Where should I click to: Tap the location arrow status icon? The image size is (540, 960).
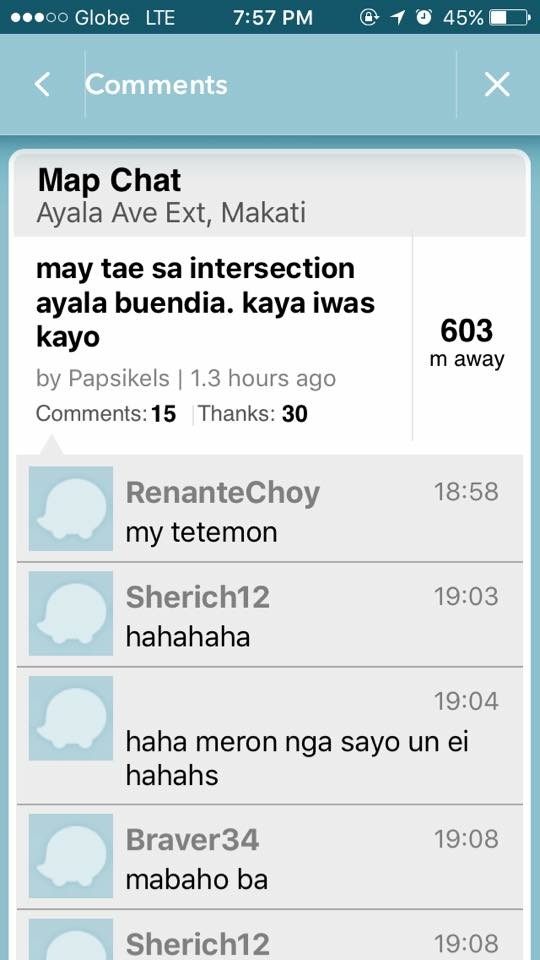pyautogui.click(x=398, y=17)
